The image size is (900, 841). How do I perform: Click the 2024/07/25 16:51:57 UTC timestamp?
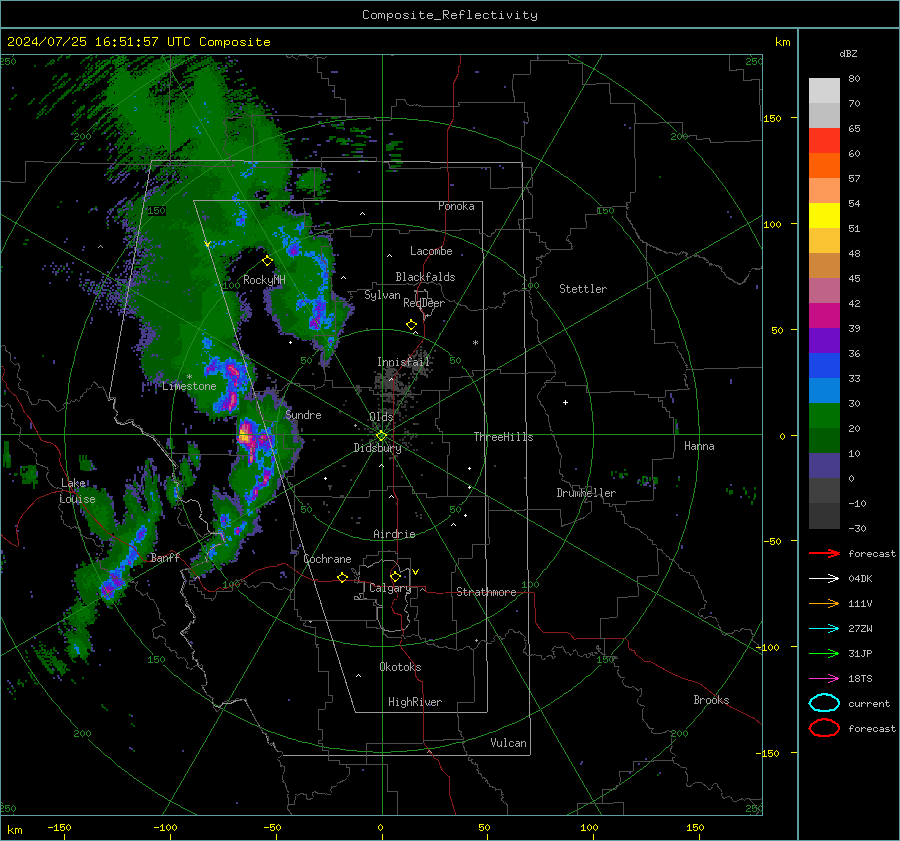point(98,42)
